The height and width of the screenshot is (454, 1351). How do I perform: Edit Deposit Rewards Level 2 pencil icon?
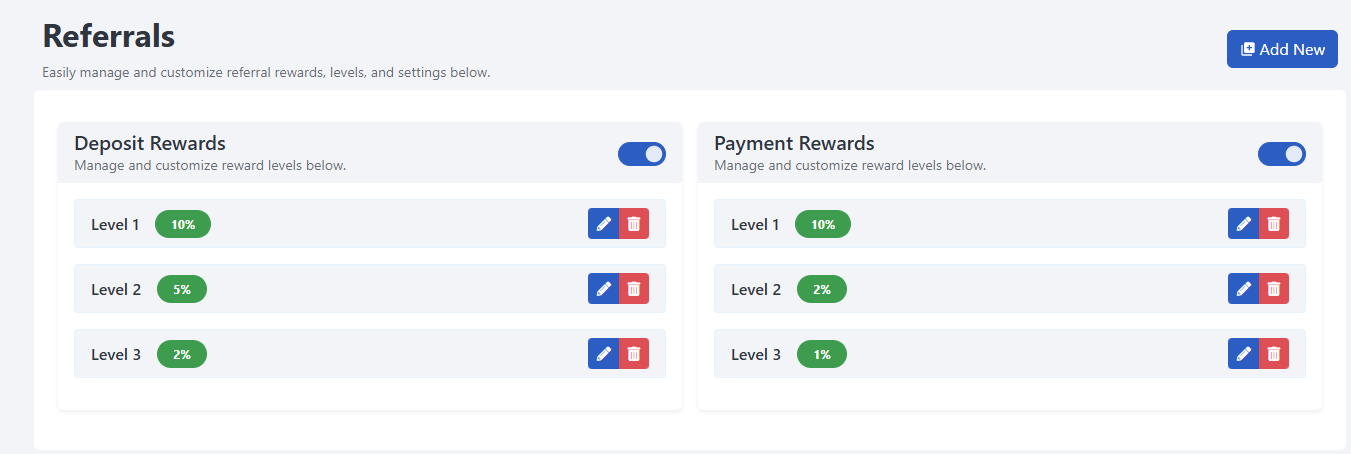[603, 289]
